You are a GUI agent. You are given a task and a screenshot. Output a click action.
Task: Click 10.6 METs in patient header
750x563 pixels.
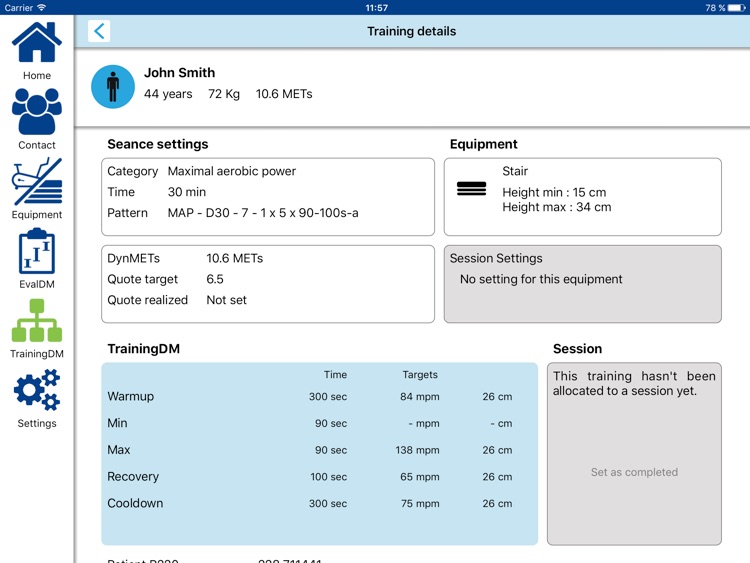click(x=284, y=94)
